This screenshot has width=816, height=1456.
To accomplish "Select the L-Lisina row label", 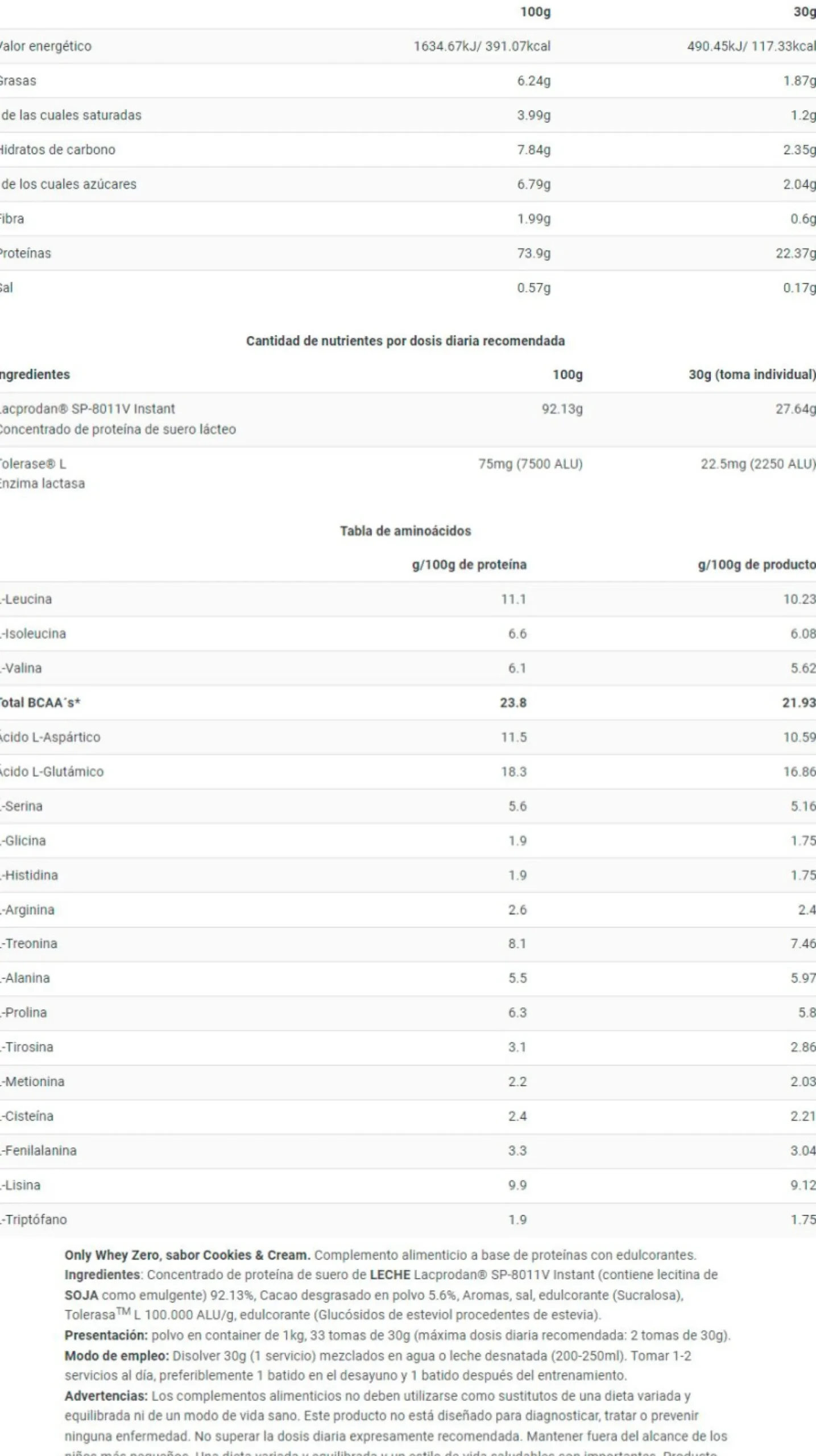I will [x=20, y=1185].
